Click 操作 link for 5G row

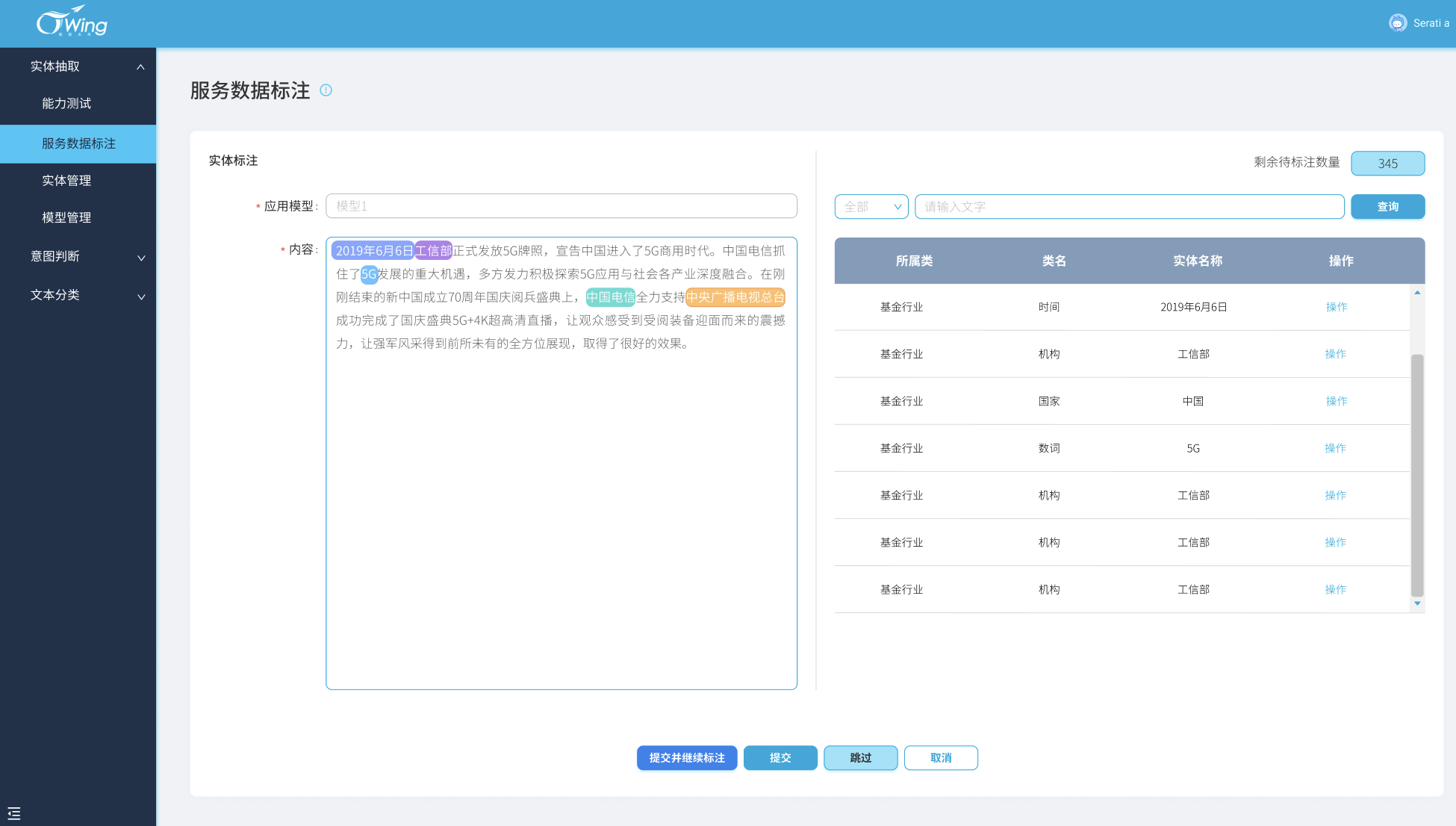click(x=1336, y=448)
